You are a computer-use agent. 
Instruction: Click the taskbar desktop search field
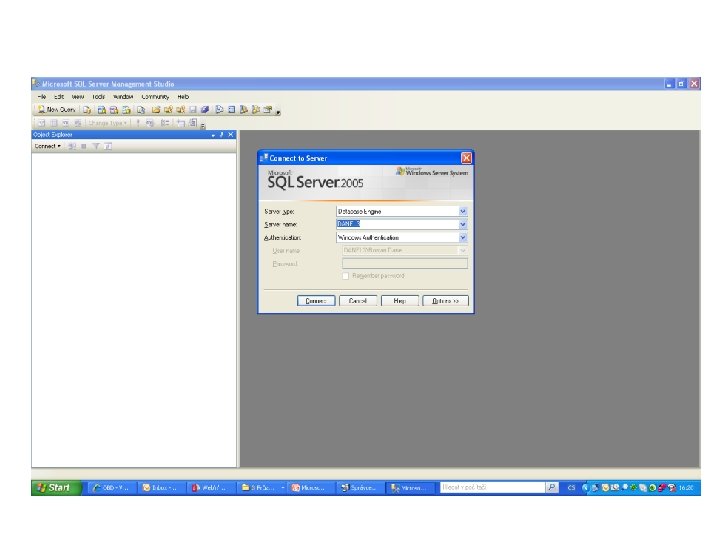(x=492, y=488)
